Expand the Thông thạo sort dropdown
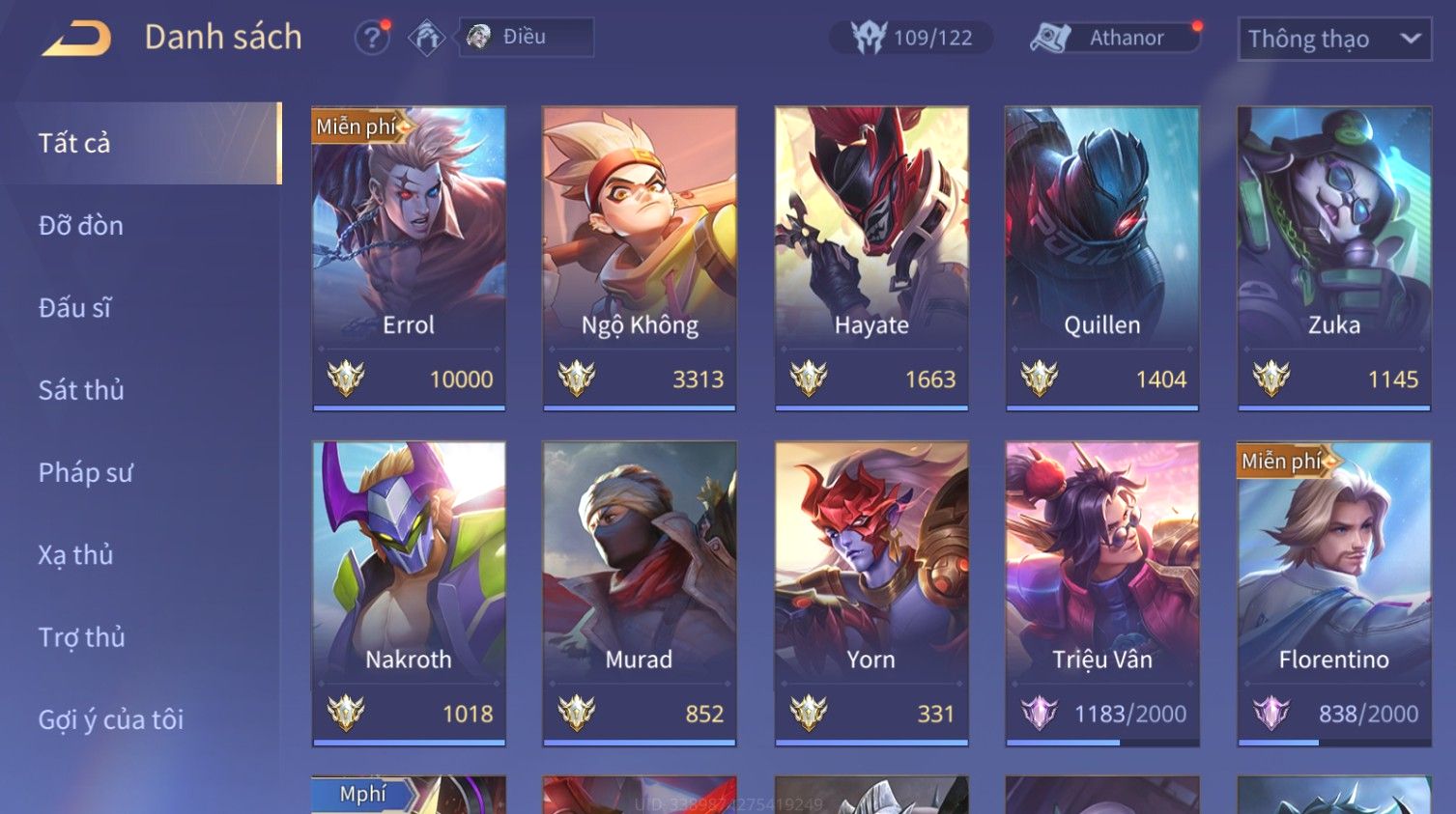 1334,39
